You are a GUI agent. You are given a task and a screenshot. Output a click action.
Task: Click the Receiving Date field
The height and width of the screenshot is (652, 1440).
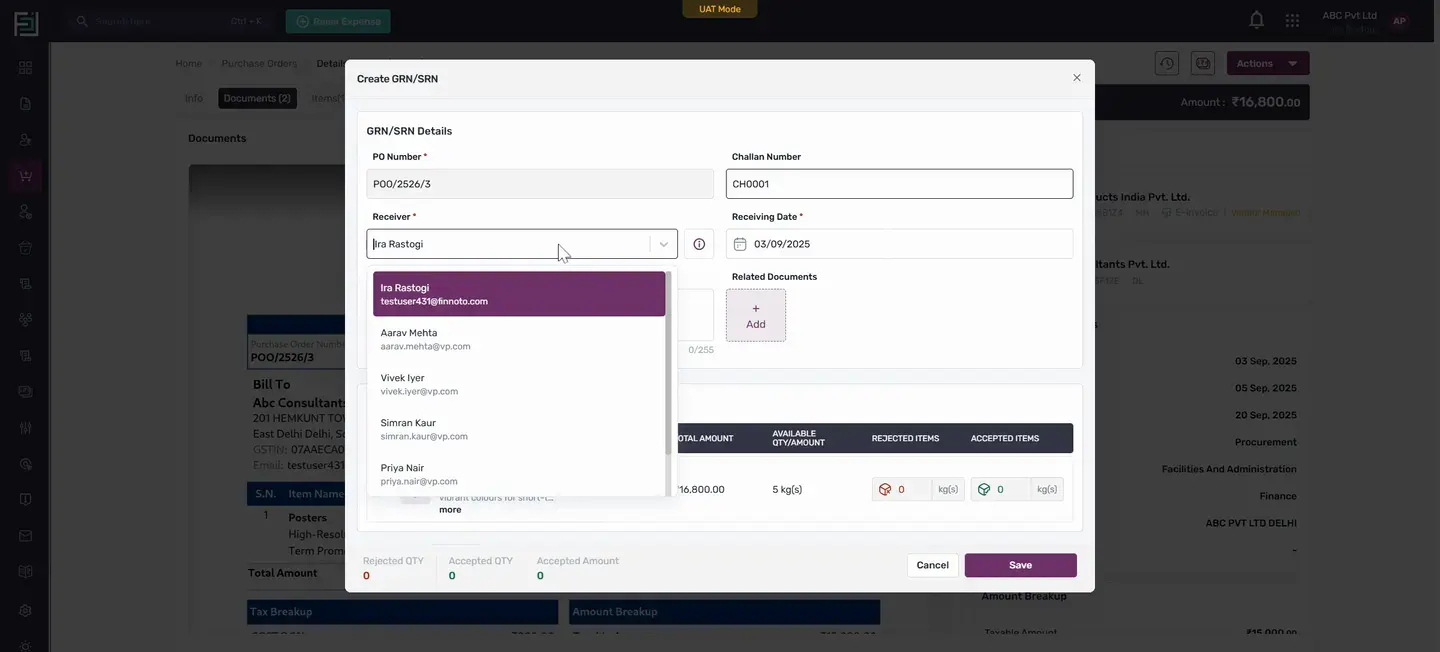pos(900,244)
